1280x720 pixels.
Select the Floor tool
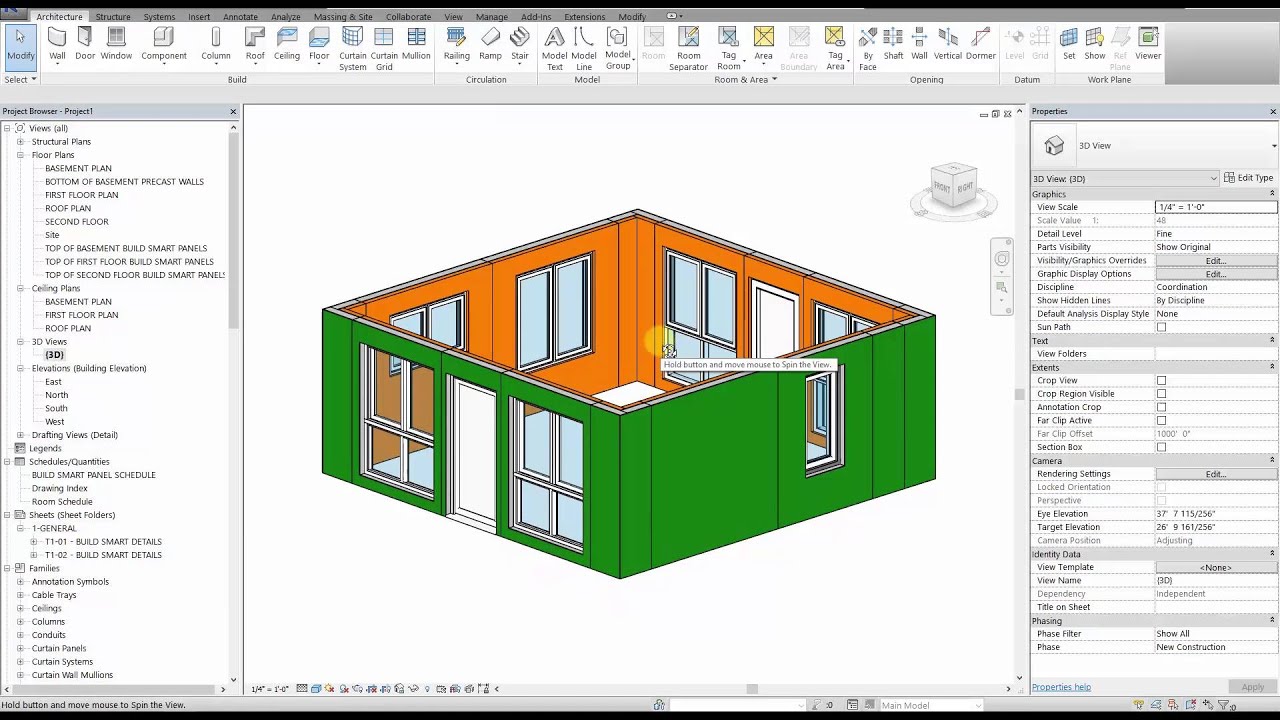coord(319,45)
